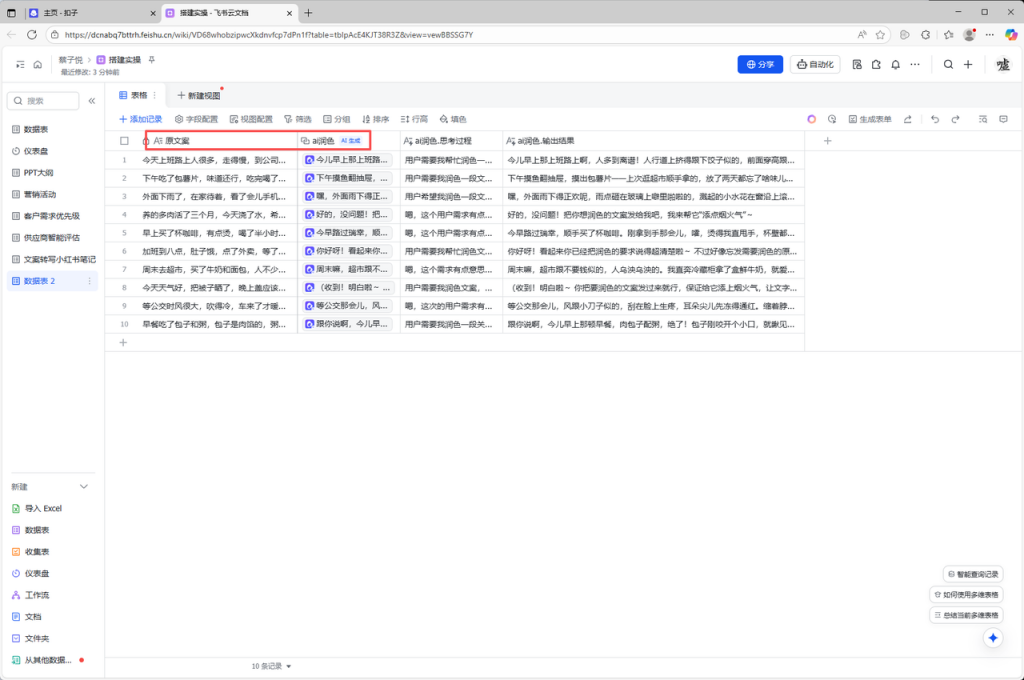Open the 行高 row height dropdown
The width and height of the screenshot is (1024, 680).
tap(414, 119)
